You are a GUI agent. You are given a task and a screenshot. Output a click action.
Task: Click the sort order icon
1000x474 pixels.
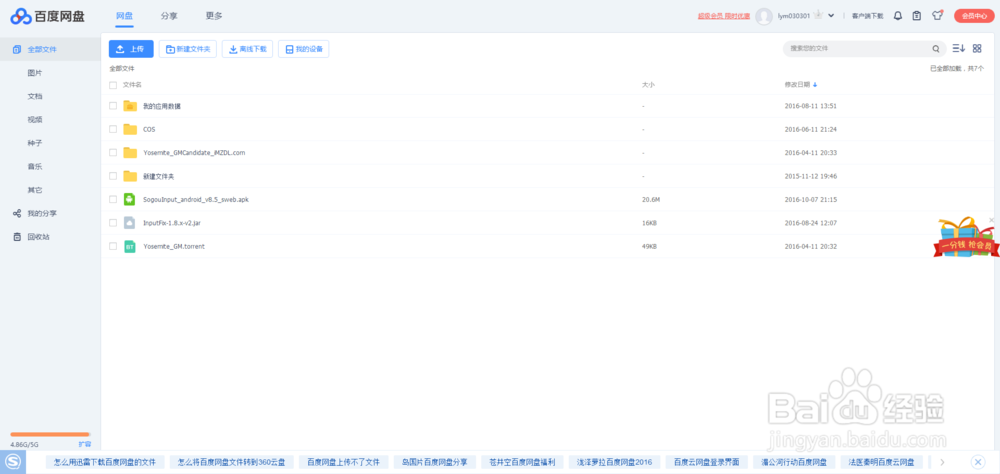(x=958, y=48)
